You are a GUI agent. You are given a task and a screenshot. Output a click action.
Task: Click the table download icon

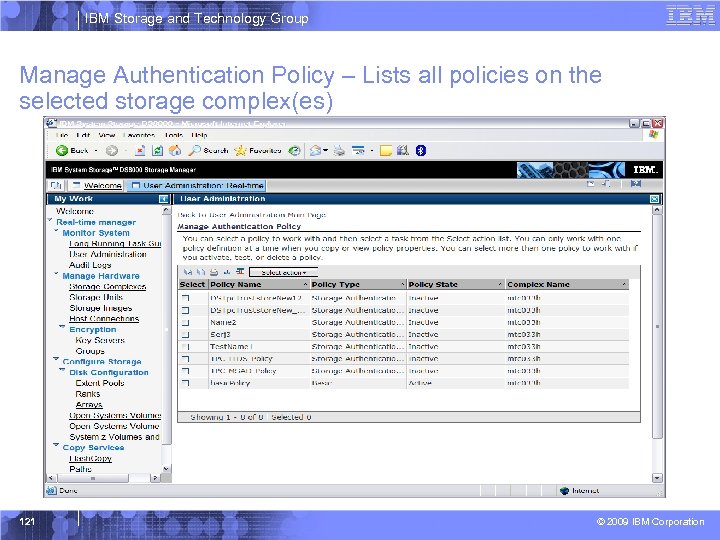click(x=227, y=272)
